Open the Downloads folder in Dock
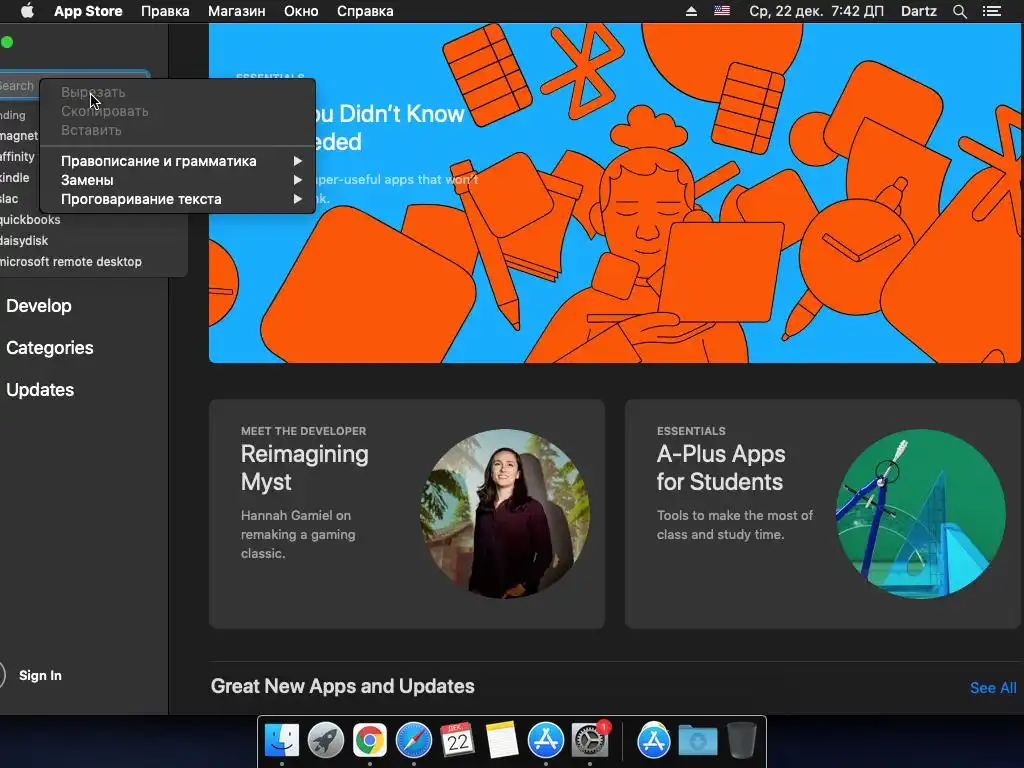This screenshot has height=768, width=1024. [x=697, y=741]
